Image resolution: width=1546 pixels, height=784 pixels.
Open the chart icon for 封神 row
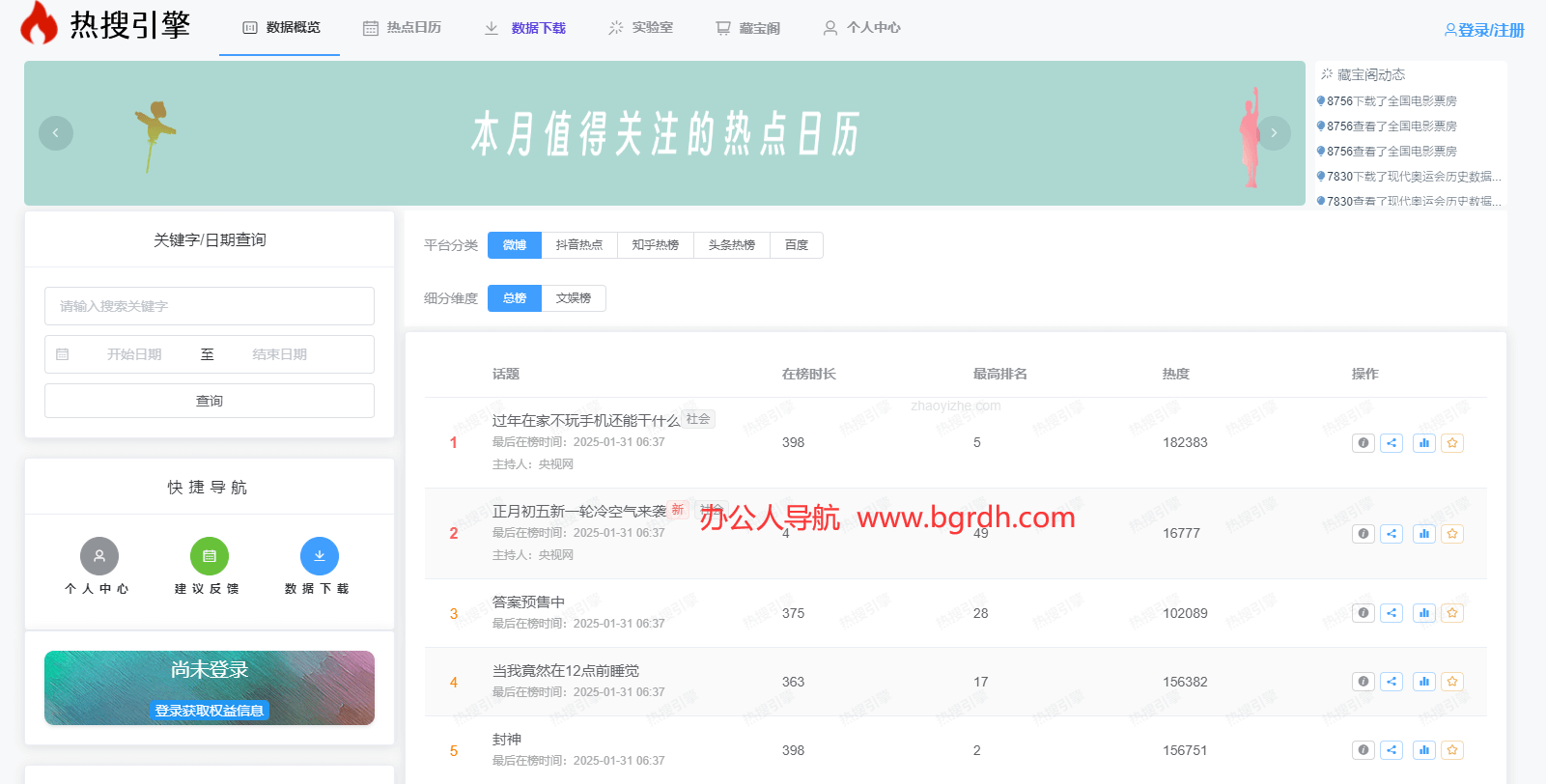click(x=1423, y=750)
